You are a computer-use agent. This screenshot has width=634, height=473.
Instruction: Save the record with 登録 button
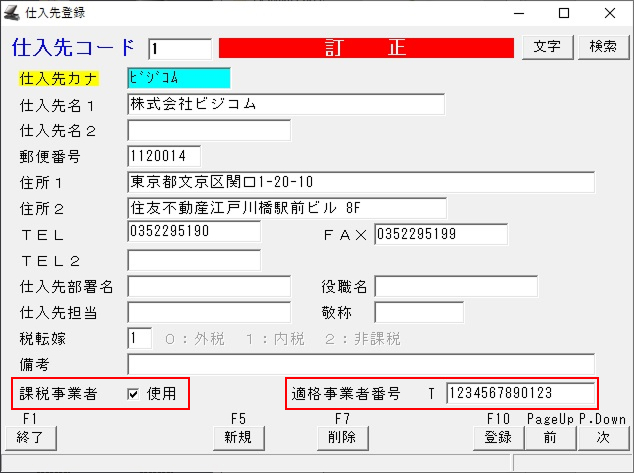498,437
